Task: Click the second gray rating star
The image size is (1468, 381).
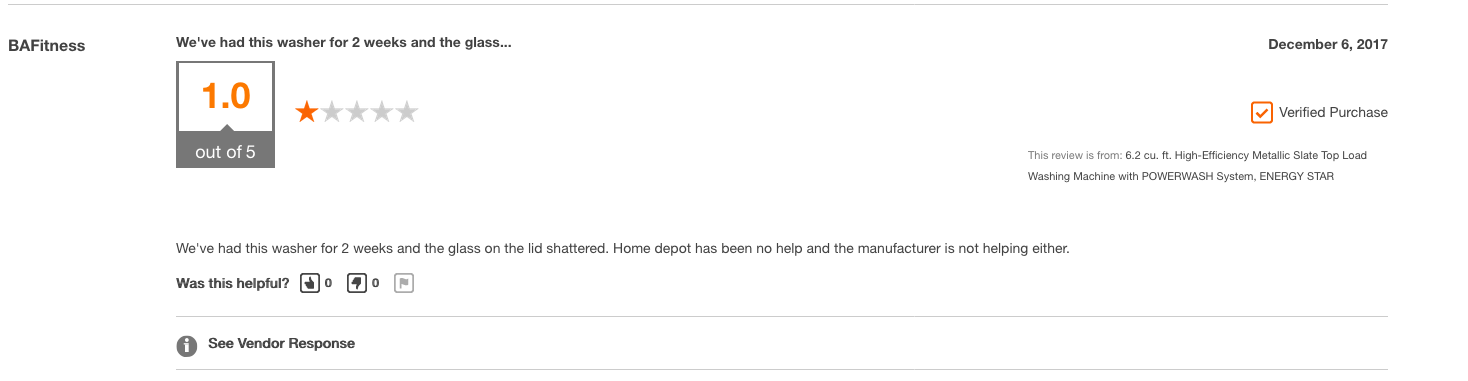Action: click(x=331, y=112)
